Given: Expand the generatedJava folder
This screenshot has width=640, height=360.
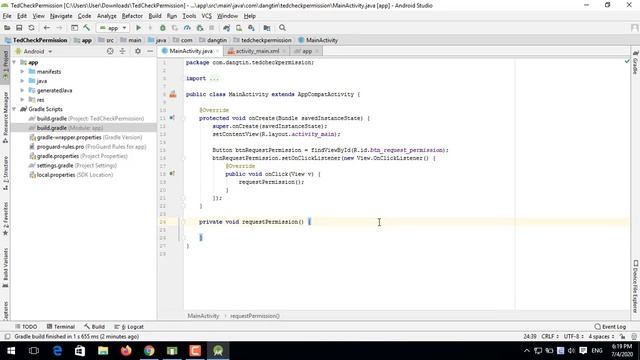Looking at the screenshot, I should [22, 91].
